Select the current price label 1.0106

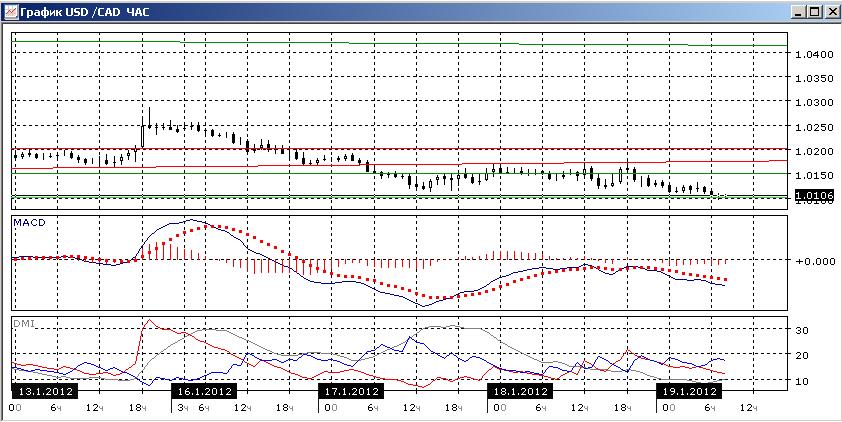pyautogui.click(x=814, y=197)
